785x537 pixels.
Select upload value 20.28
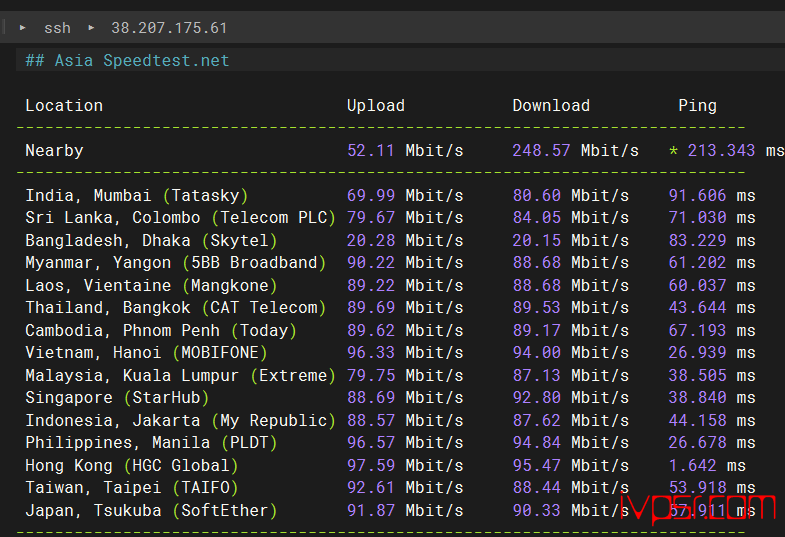pos(371,241)
